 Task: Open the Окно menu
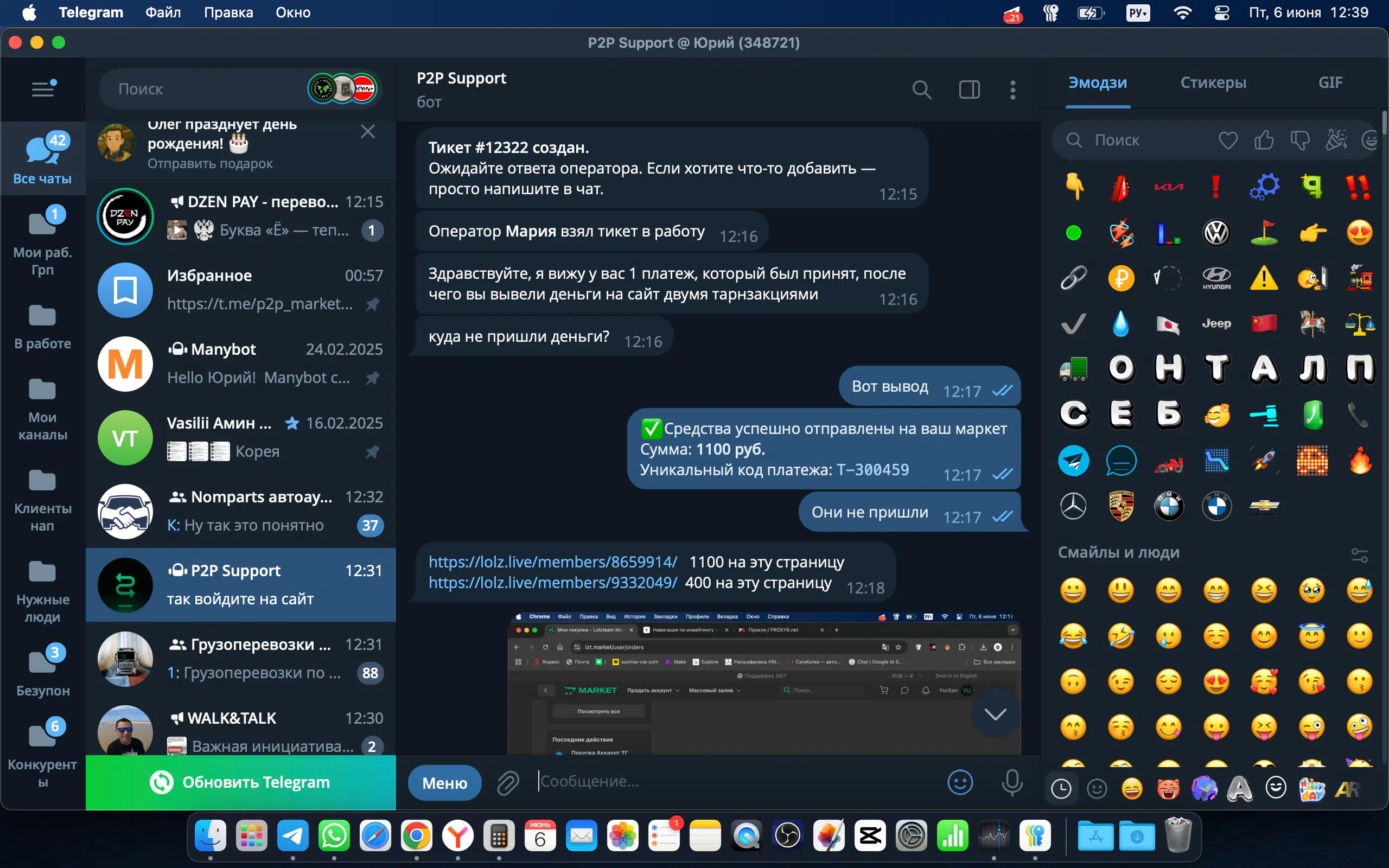click(293, 12)
